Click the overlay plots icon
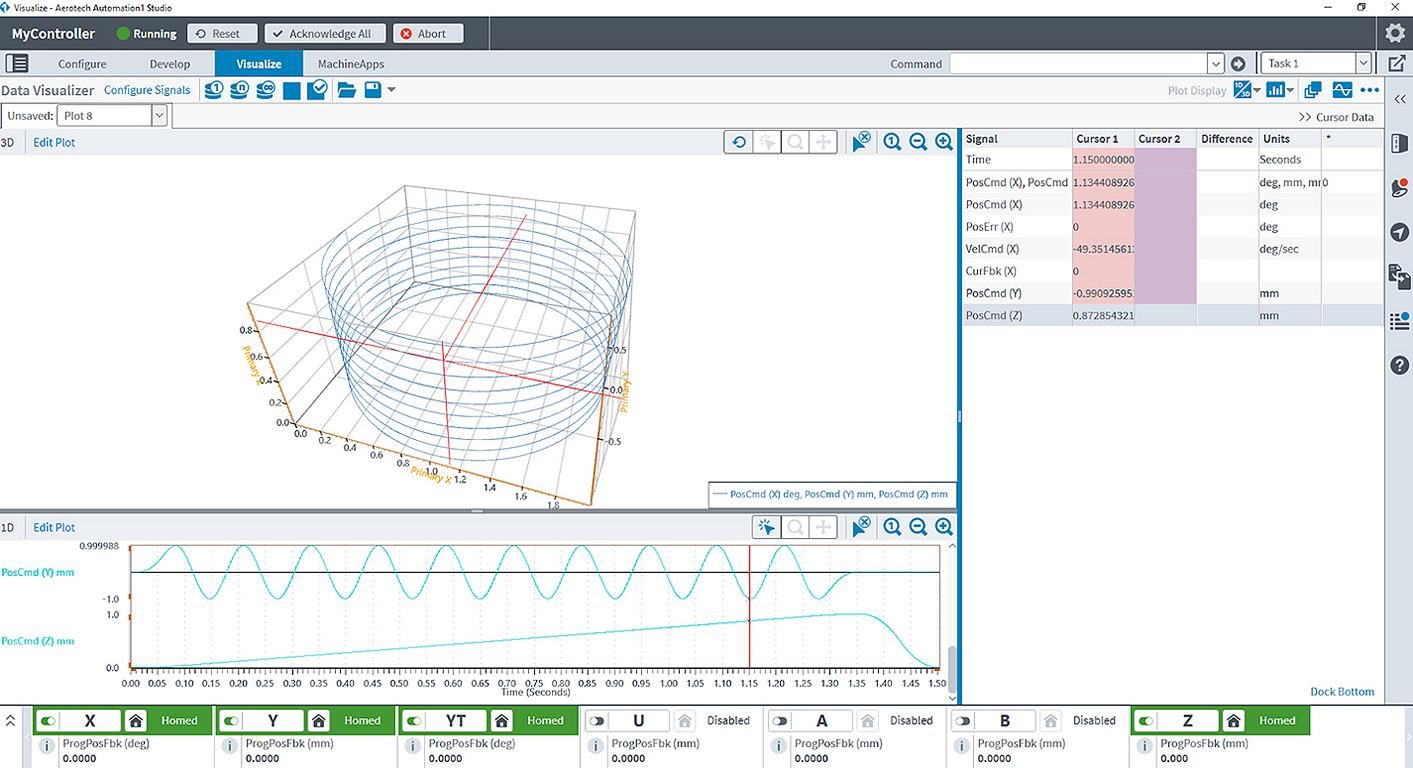 tap(1313, 90)
